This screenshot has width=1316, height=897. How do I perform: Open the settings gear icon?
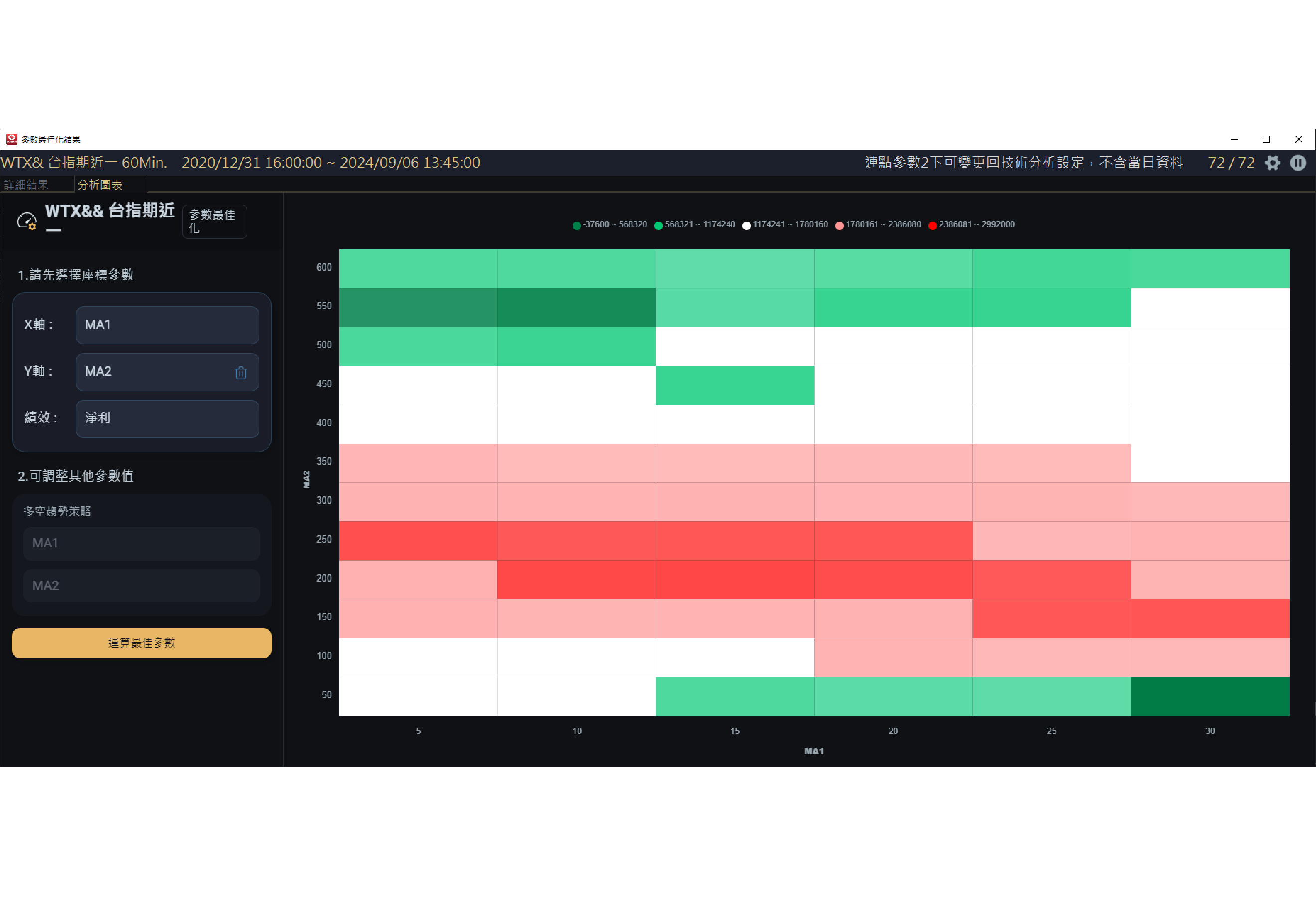tap(1272, 163)
